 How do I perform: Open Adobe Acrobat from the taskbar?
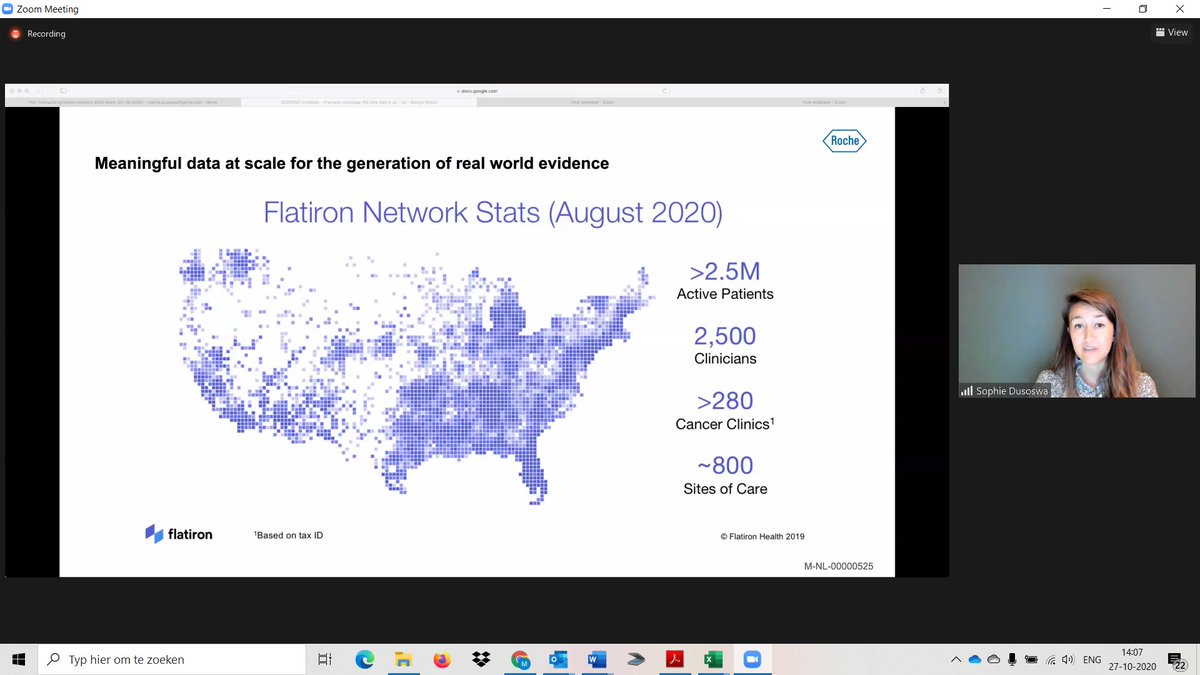(x=675, y=660)
